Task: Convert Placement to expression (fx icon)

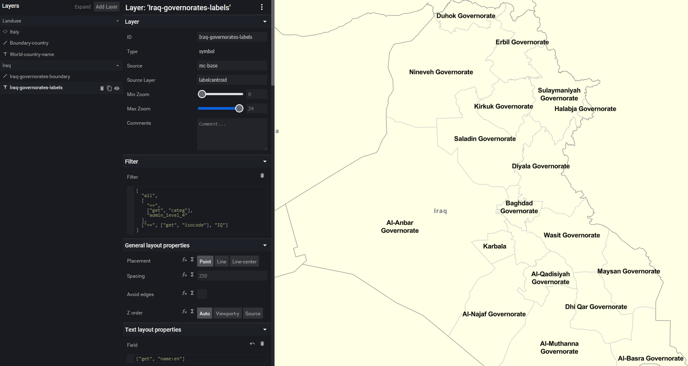Action: [184, 260]
